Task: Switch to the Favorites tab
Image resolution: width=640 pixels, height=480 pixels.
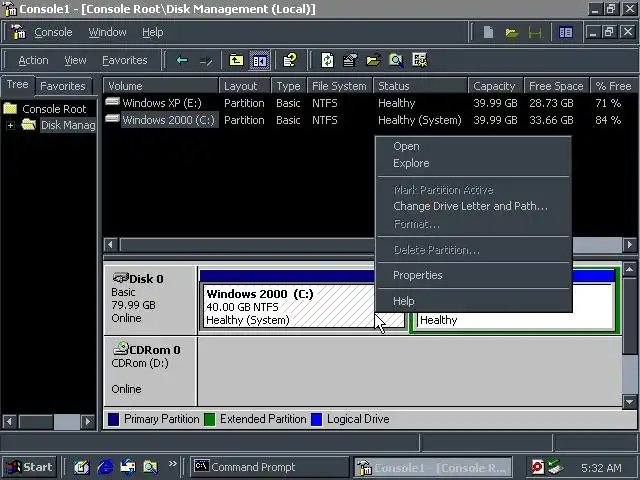Action: [63, 86]
